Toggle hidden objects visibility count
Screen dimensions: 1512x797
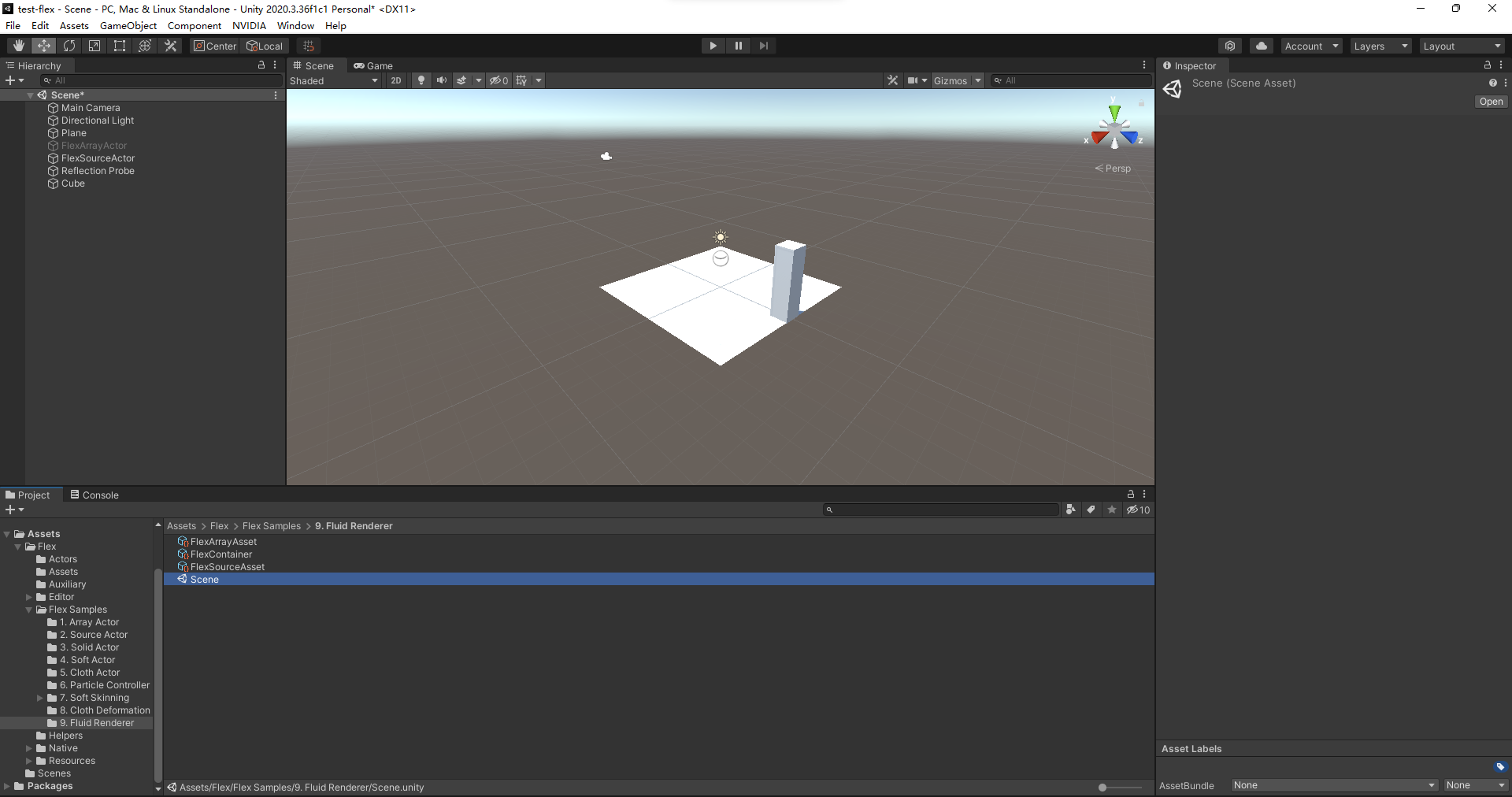tap(498, 80)
